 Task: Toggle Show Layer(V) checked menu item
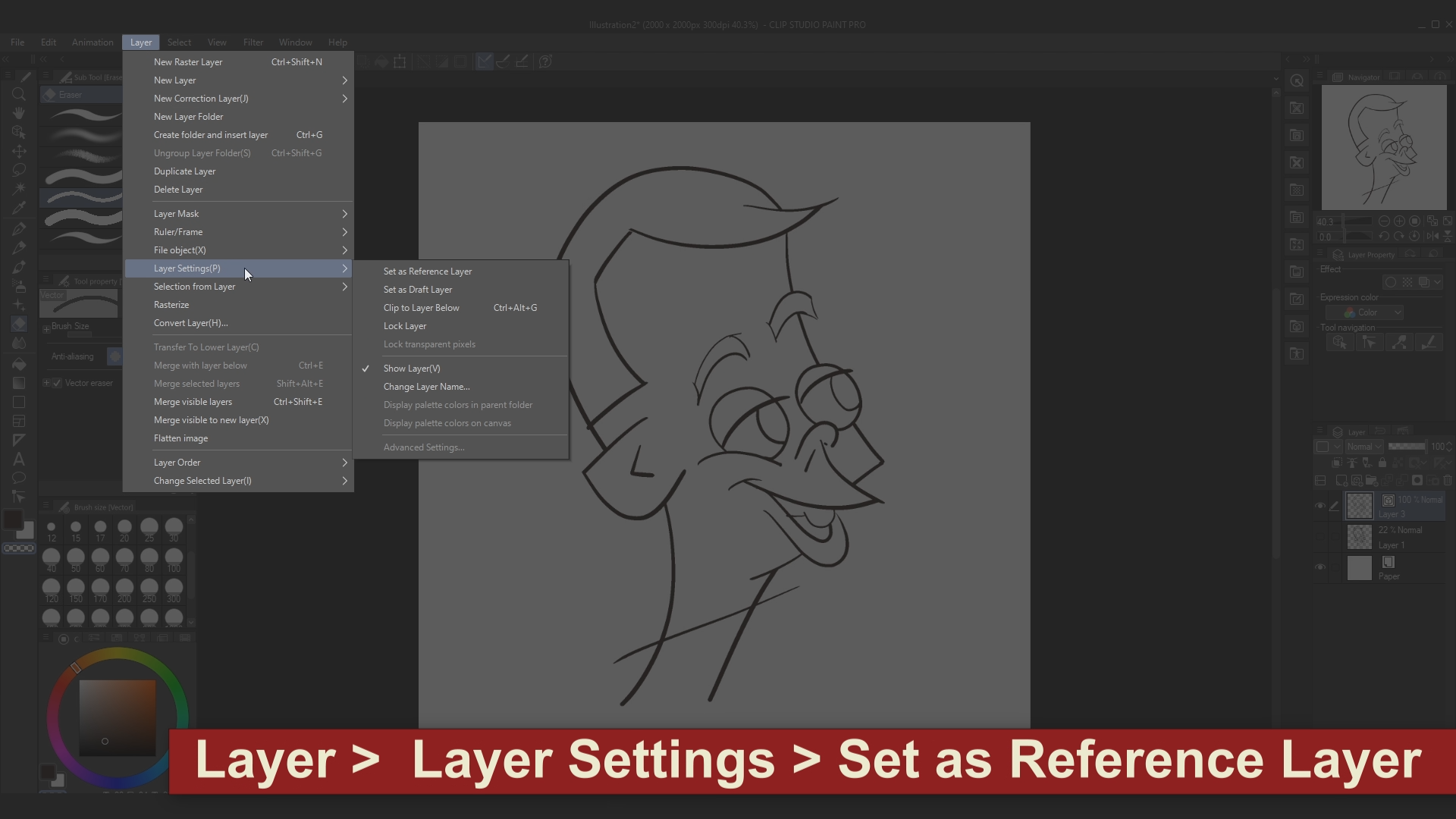(461, 369)
